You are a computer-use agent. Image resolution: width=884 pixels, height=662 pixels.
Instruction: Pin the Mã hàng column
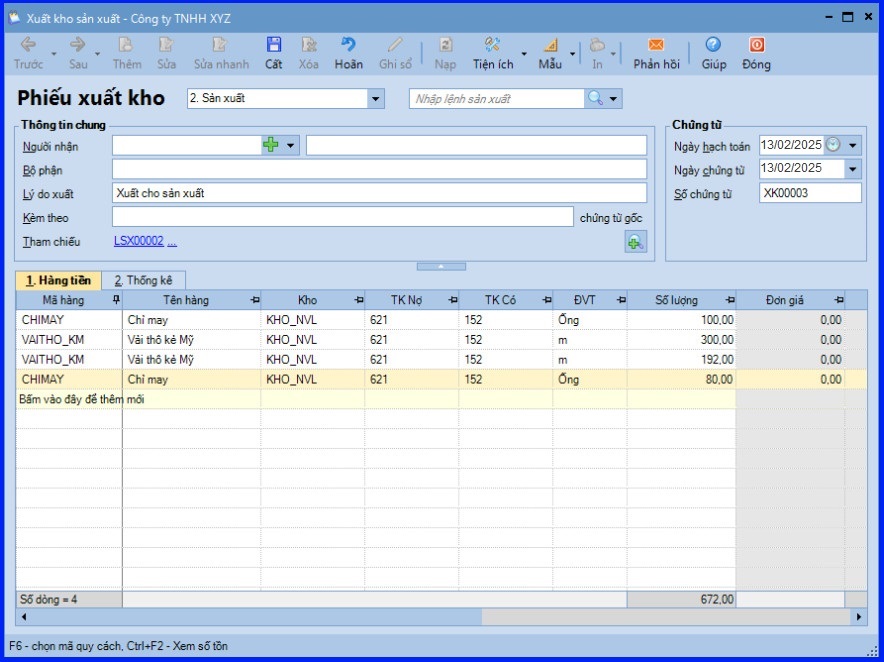tap(116, 300)
